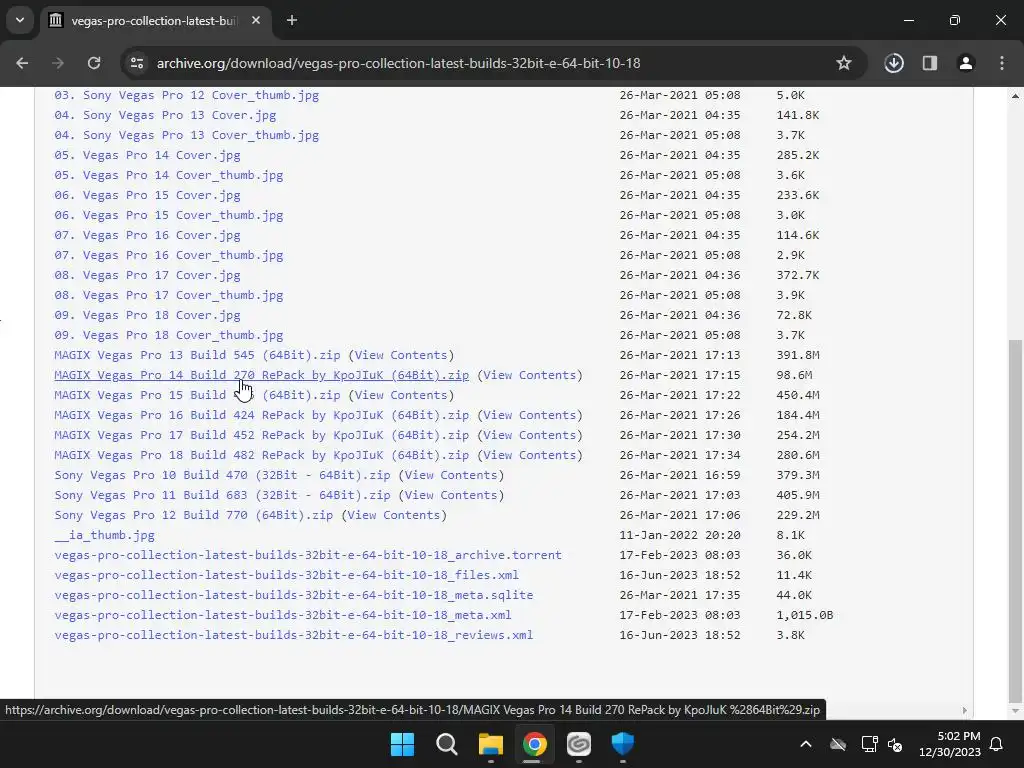Click the scroll down arrow of page

pyautogui.click(x=1015, y=711)
